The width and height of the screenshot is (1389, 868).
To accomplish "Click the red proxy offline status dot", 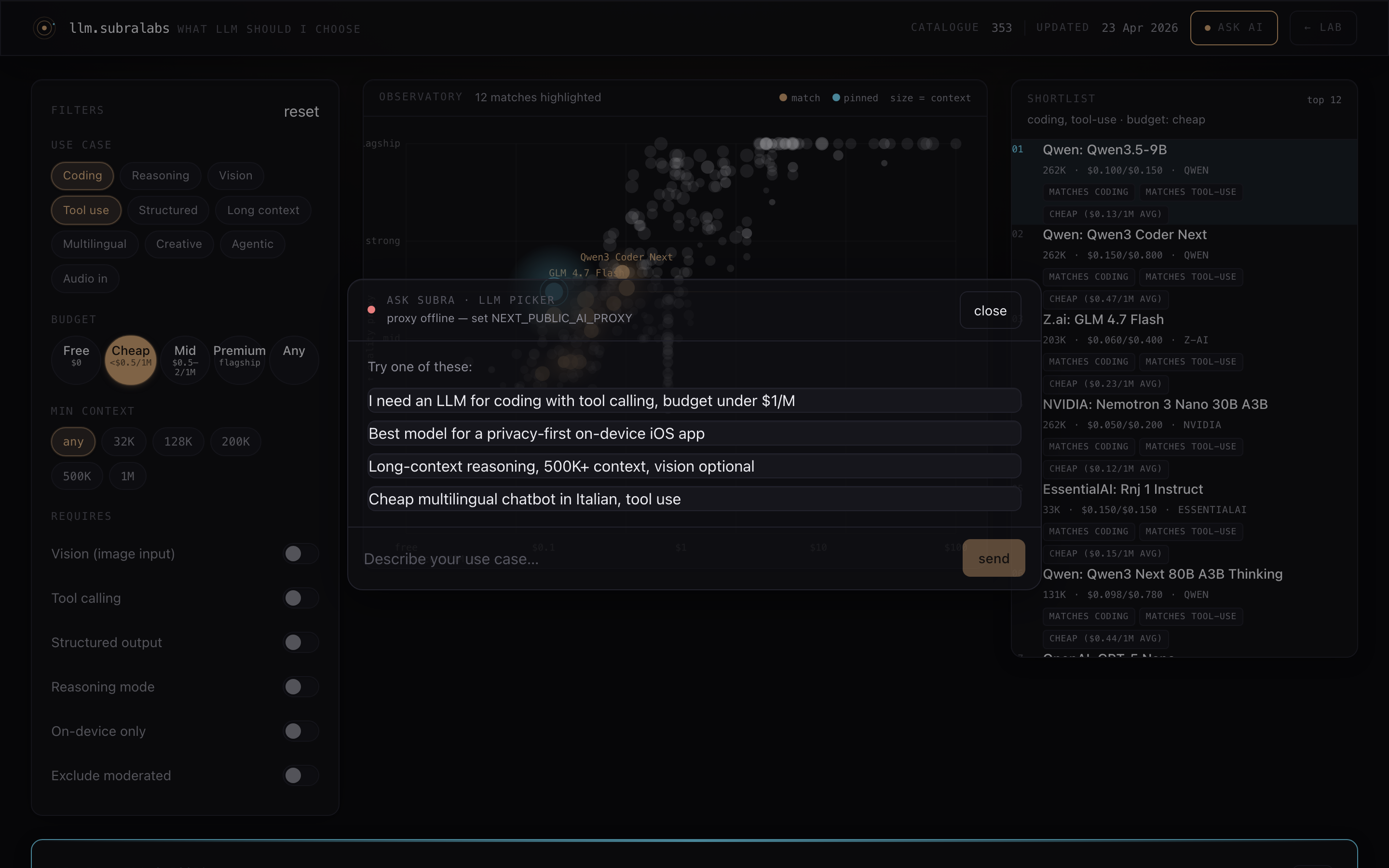I will point(371,310).
